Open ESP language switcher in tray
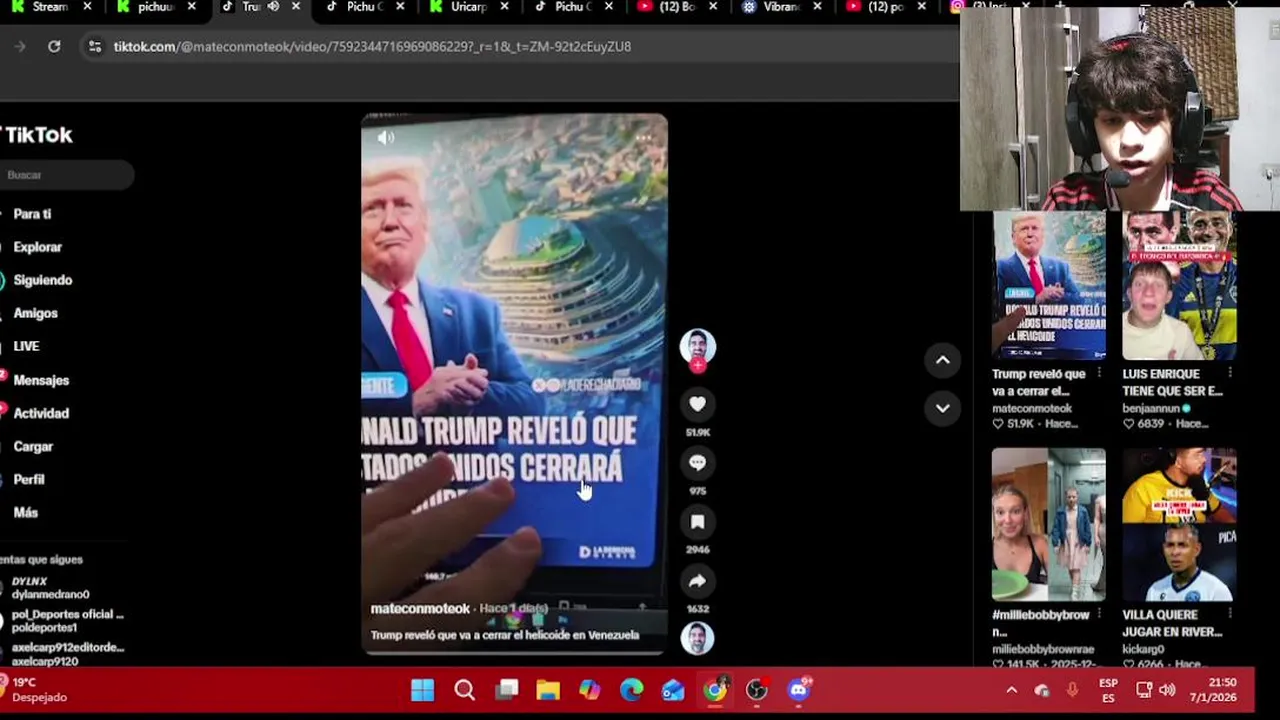Screen dimensions: 1280x720 click(1108, 690)
